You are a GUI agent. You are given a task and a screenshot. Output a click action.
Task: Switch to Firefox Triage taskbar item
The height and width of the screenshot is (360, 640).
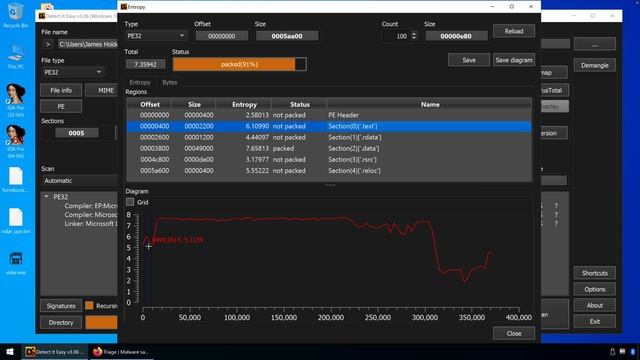pyautogui.click(x=121, y=352)
